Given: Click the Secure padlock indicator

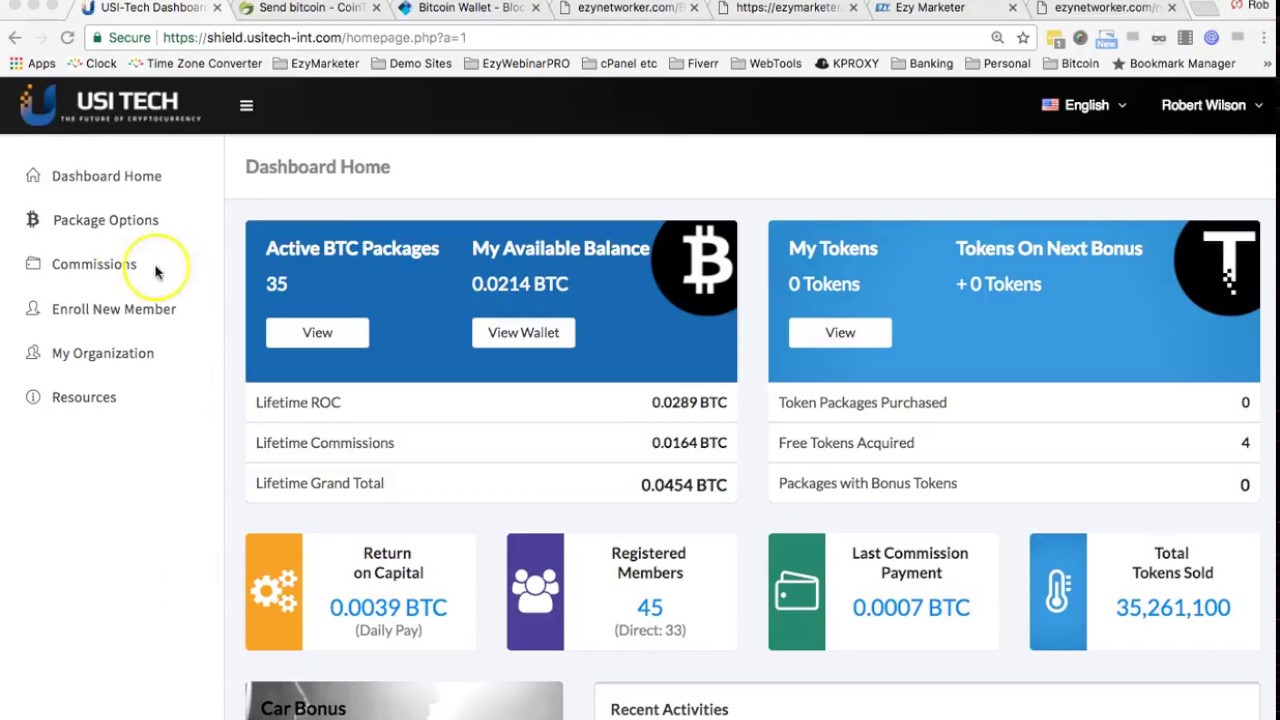Looking at the screenshot, I should (x=122, y=37).
